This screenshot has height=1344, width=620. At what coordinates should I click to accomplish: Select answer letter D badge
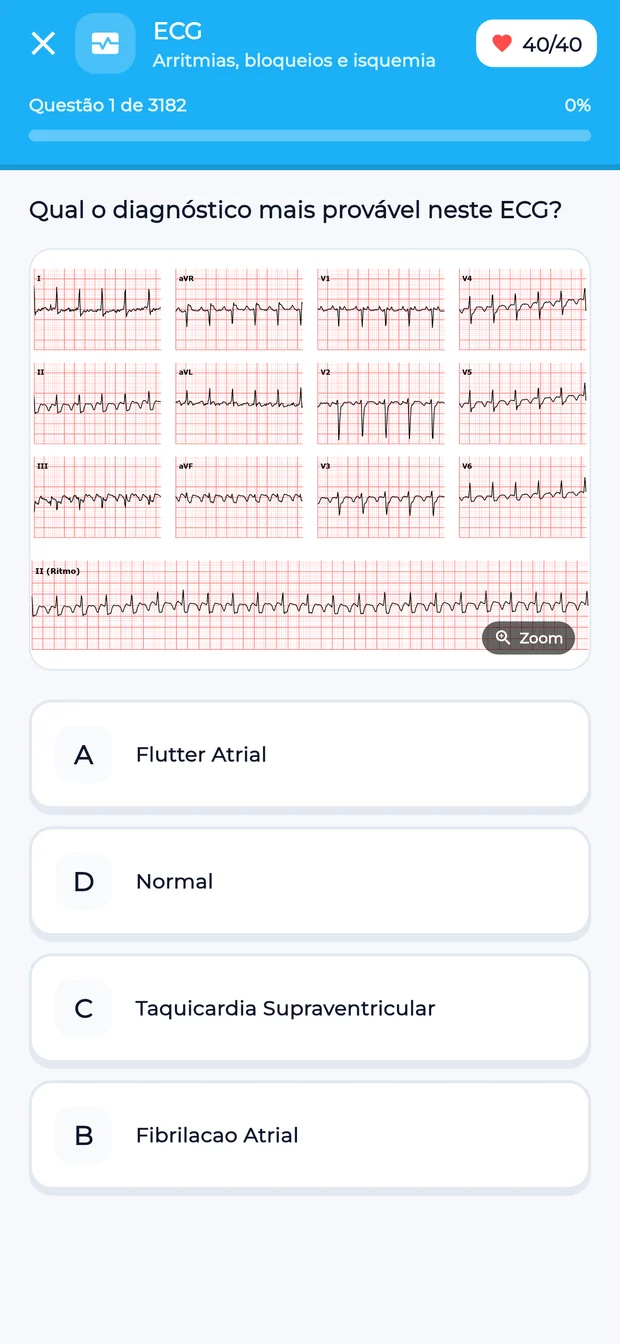pos(84,882)
